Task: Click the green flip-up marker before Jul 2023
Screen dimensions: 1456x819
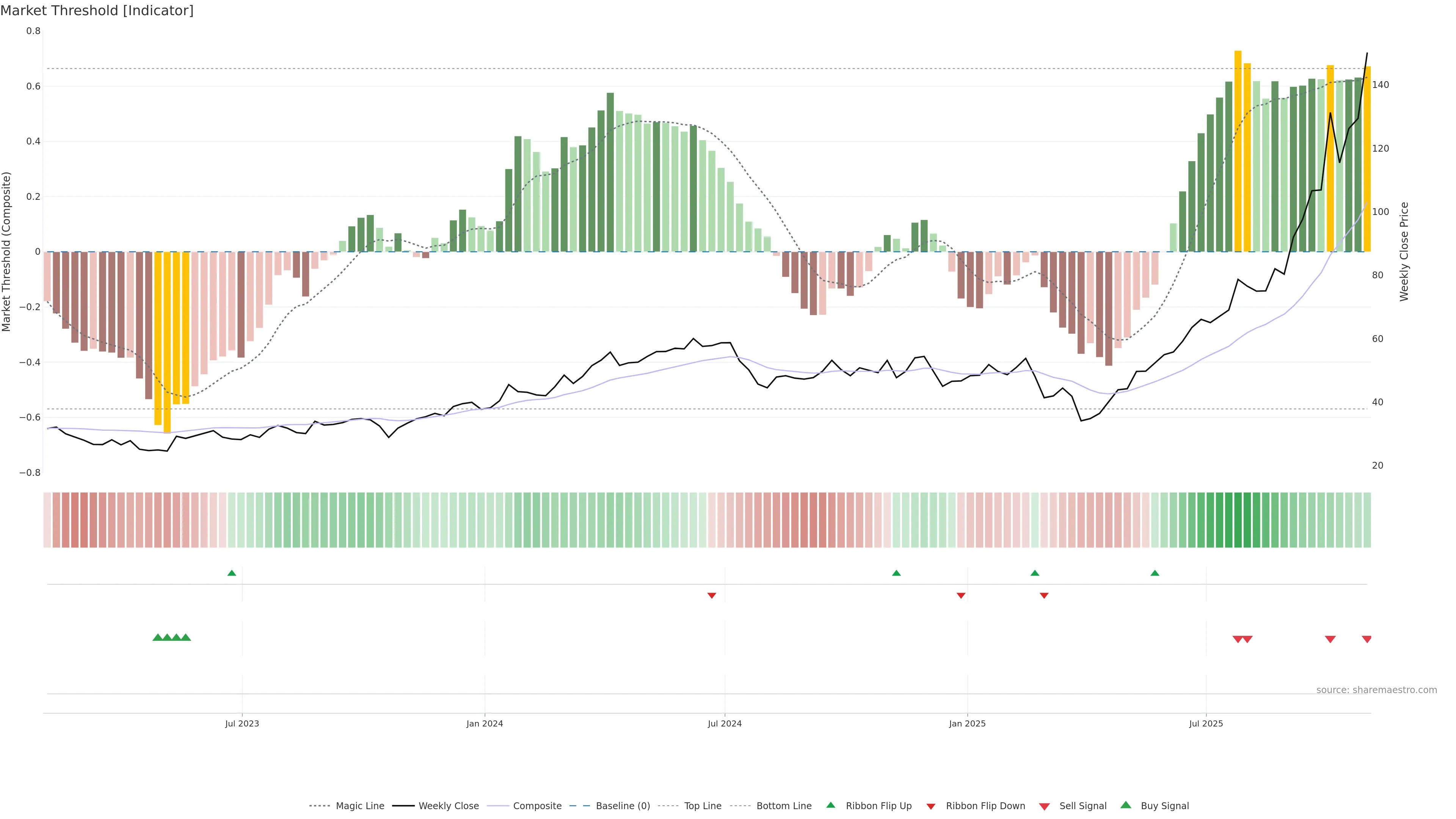Action: 232,573
